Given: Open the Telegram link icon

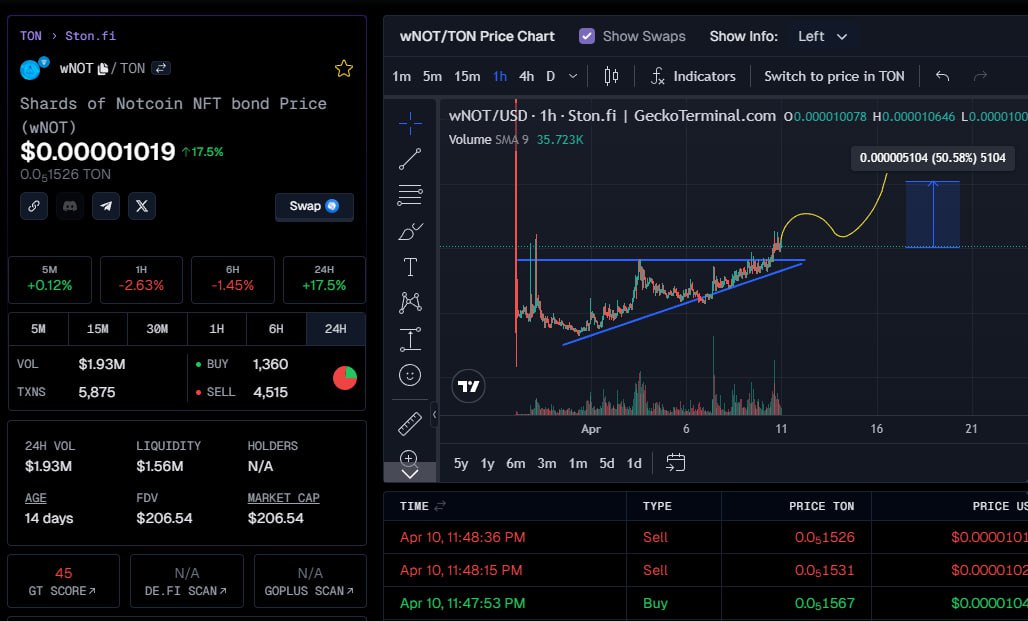Looking at the screenshot, I should pos(106,206).
